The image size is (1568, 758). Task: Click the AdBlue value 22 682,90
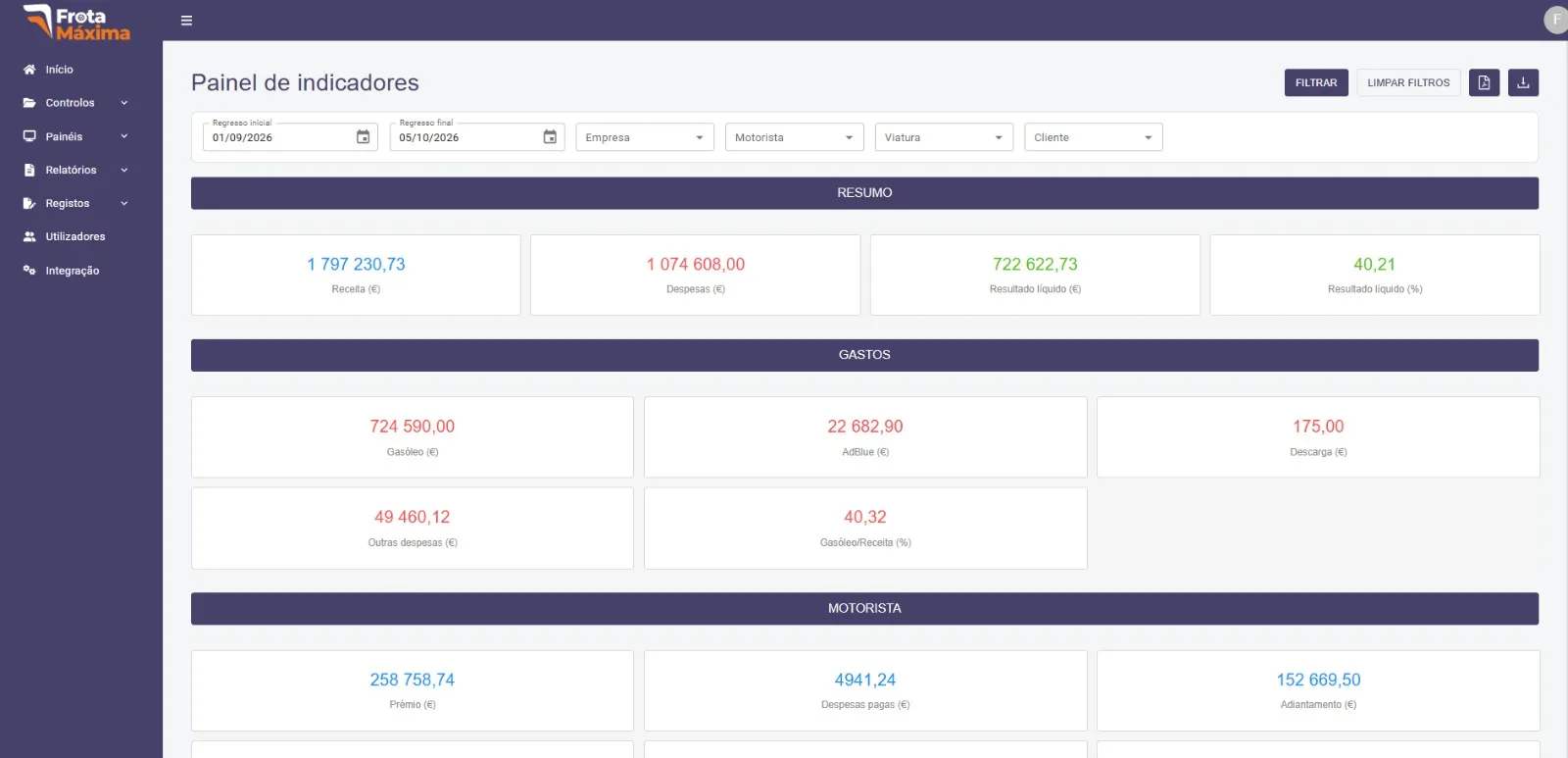click(x=865, y=427)
